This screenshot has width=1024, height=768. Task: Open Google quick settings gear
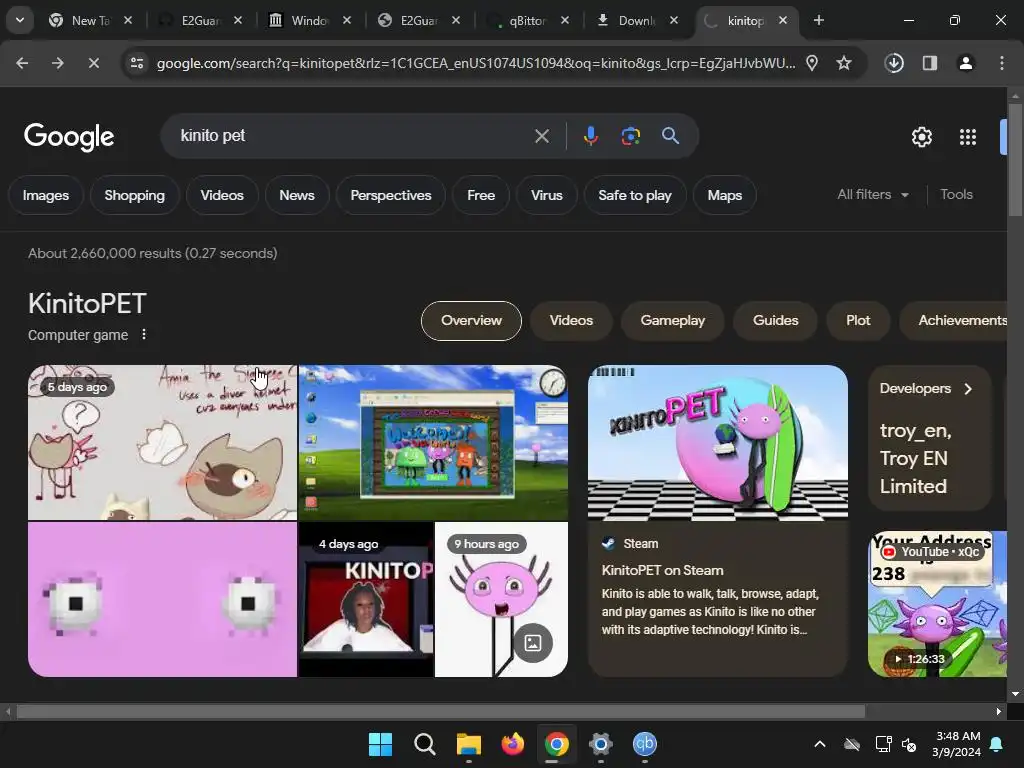pos(921,137)
